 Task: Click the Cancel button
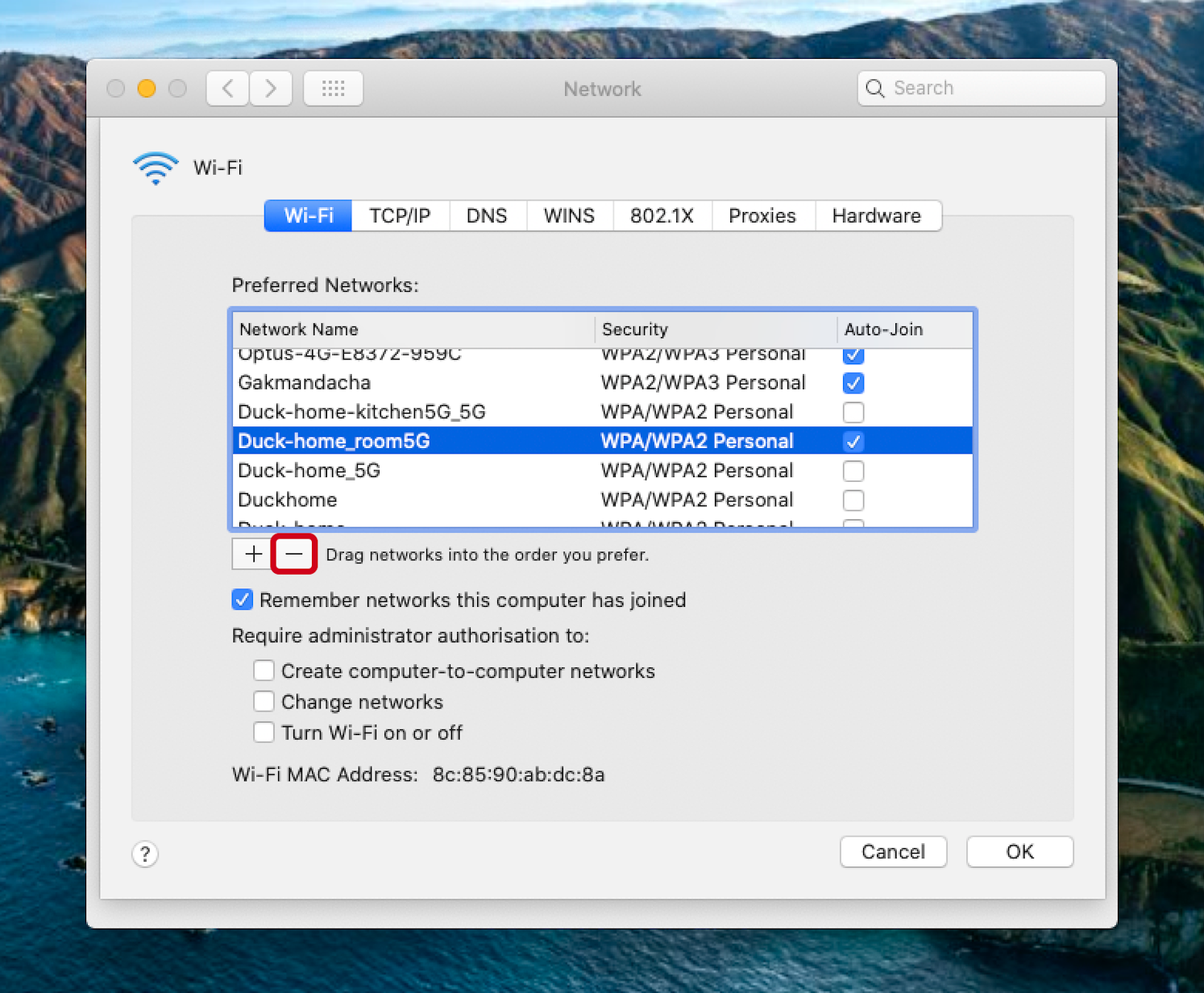[893, 852]
